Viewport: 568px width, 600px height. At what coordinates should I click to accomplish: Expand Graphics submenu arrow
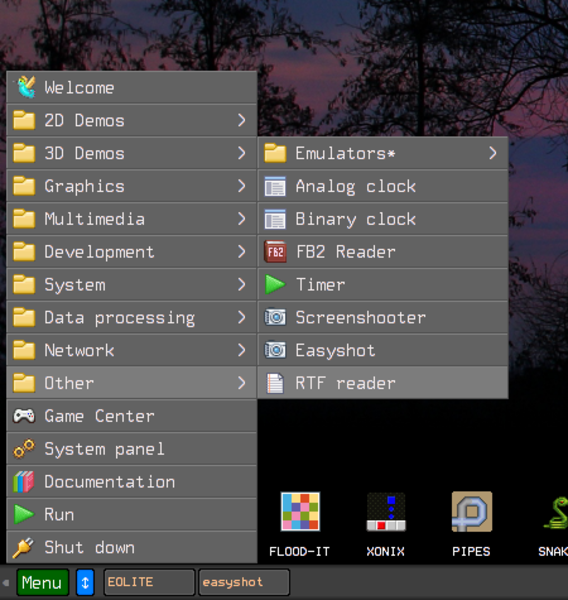(x=242, y=186)
